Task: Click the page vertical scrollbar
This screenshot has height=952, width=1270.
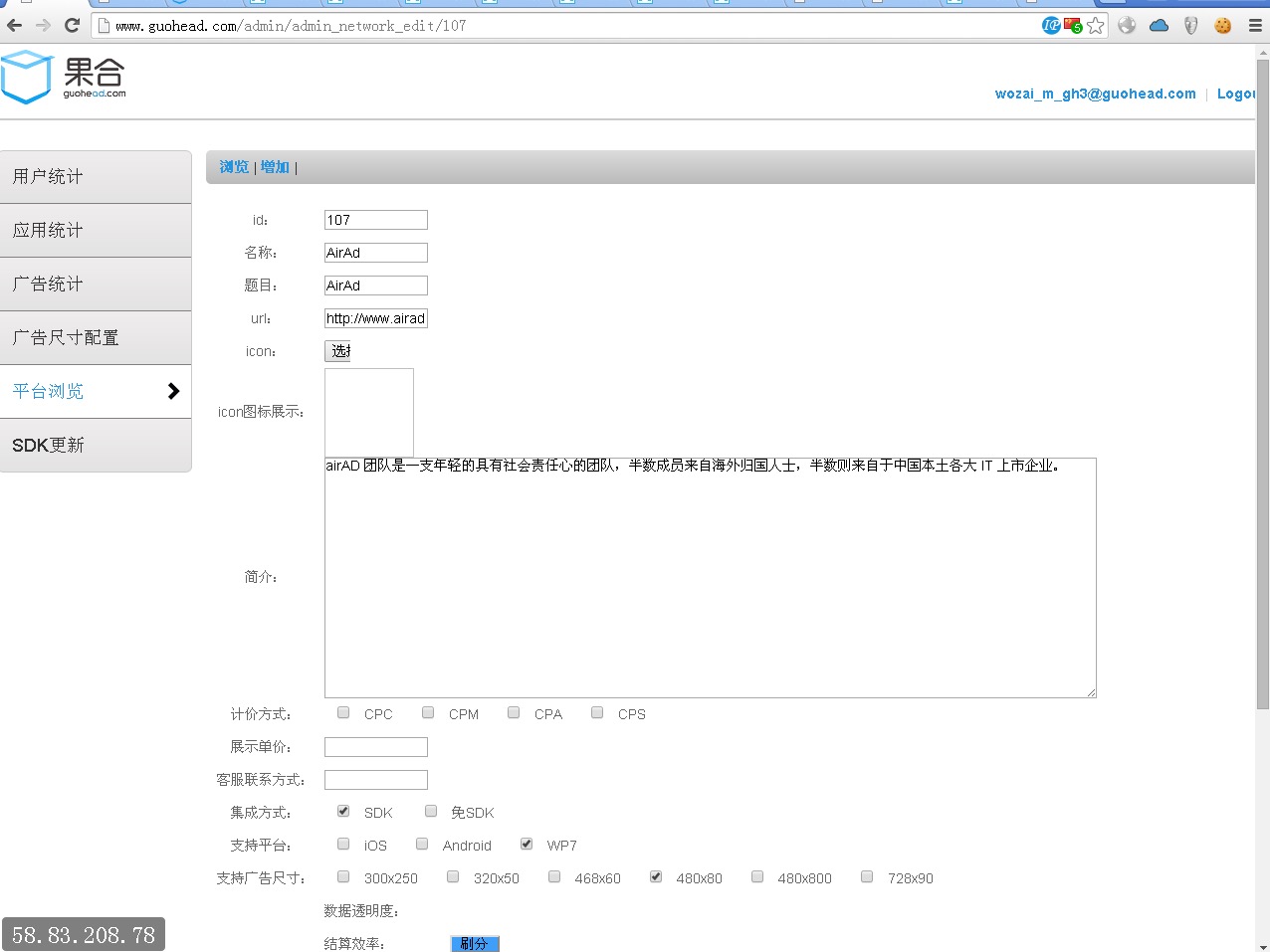Action: 1263,383
